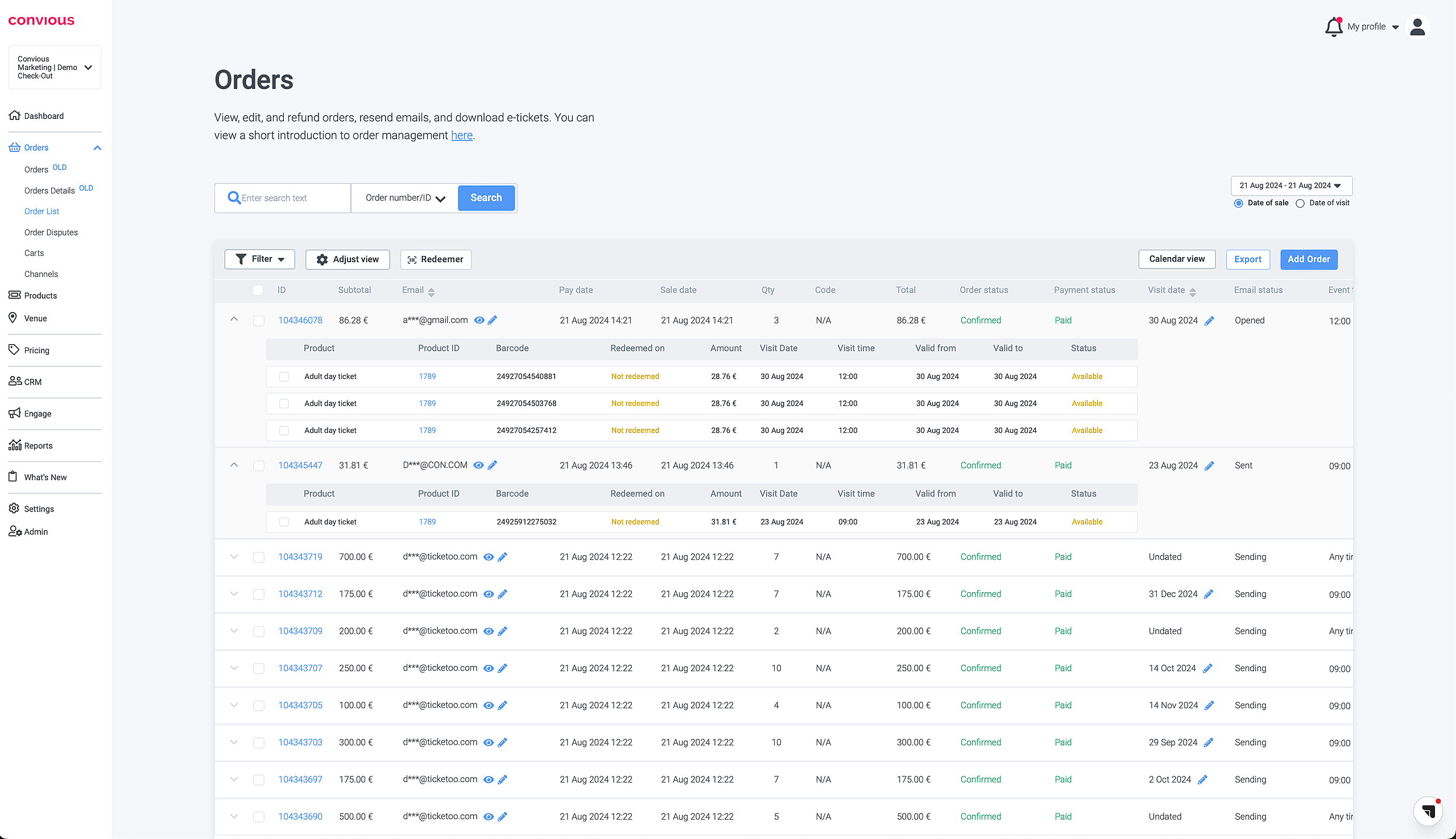Screen dimensions: 1456x839
Task: Click the notifications bell icon
Action: (1333, 27)
